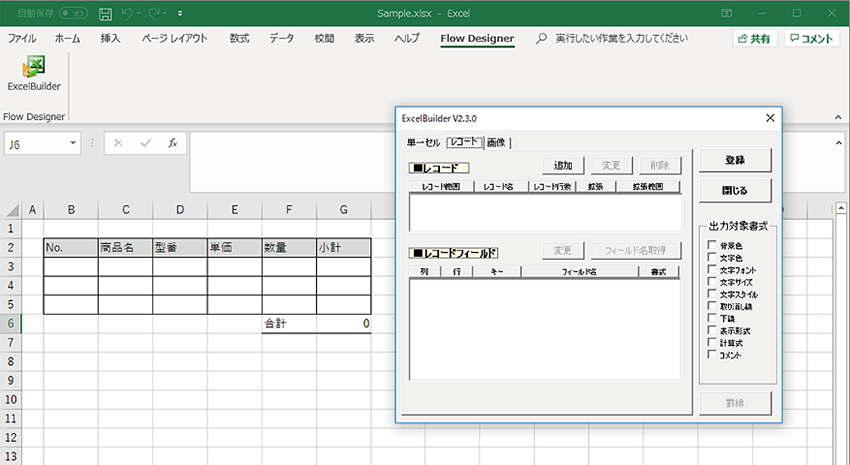Viewport: 850px width, 465px height.
Task: Click the formula bar input area
Action: point(510,162)
